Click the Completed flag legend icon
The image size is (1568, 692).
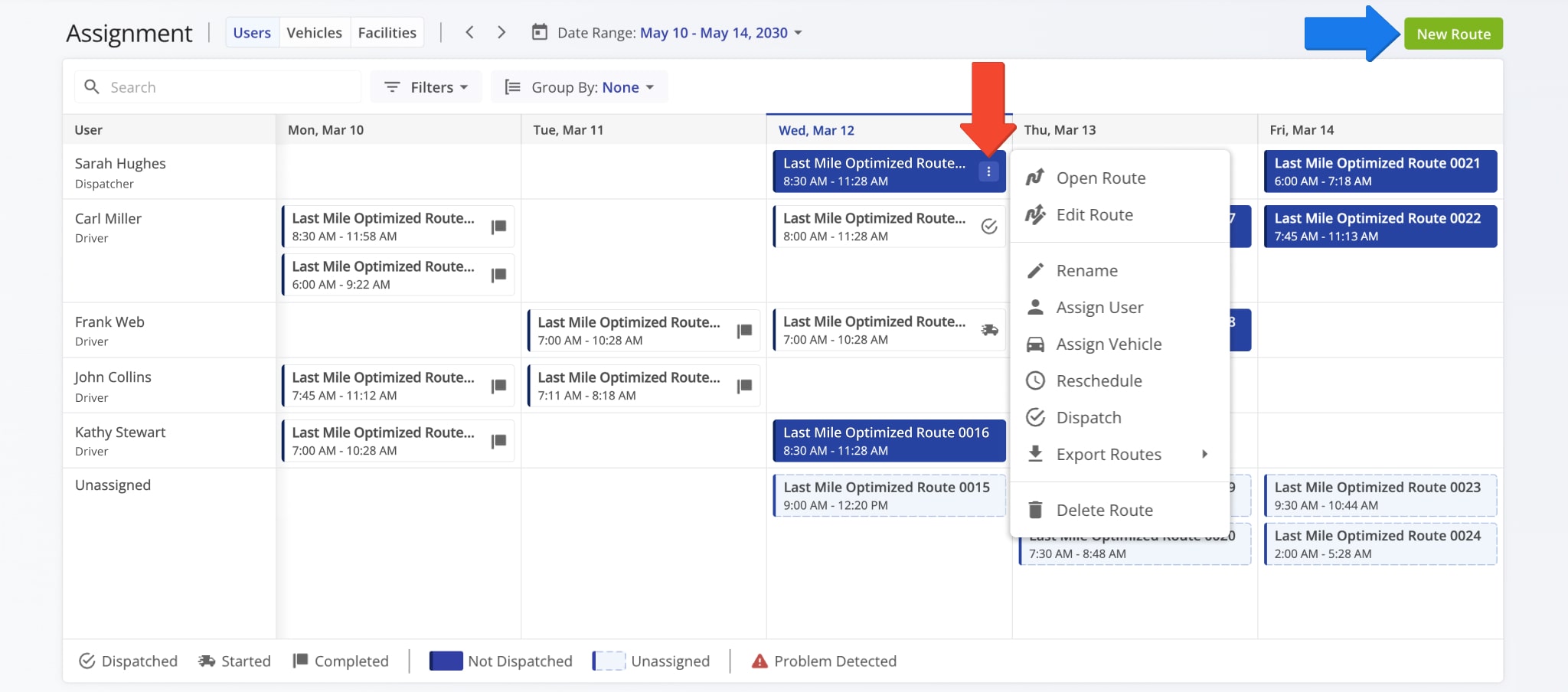(x=300, y=661)
